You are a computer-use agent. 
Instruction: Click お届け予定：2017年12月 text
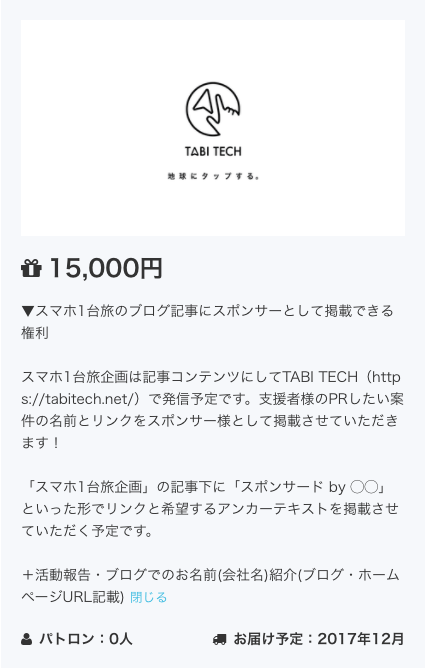point(318,639)
